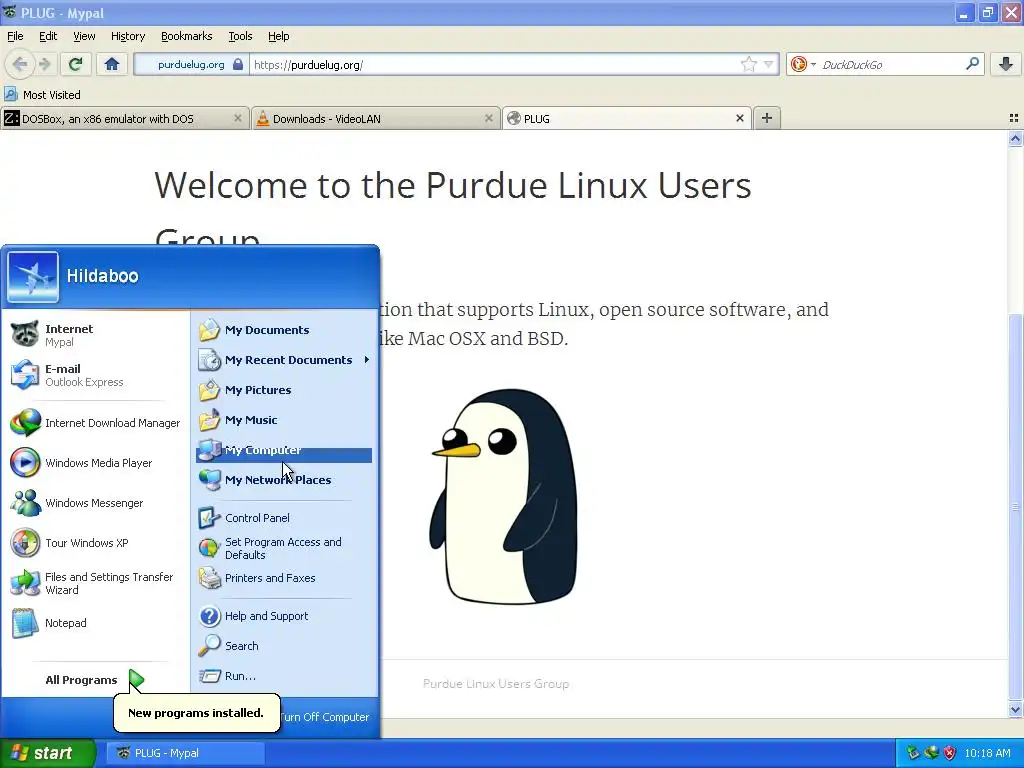1024x768 pixels.
Task: Open My Network Places
Action: point(283,480)
